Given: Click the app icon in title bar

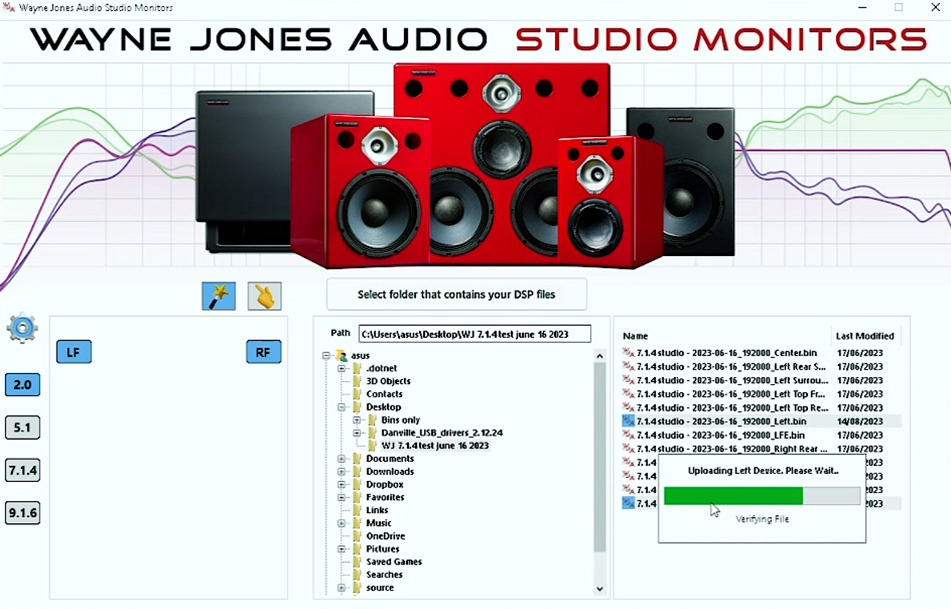Looking at the screenshot, I should [8, 7].
